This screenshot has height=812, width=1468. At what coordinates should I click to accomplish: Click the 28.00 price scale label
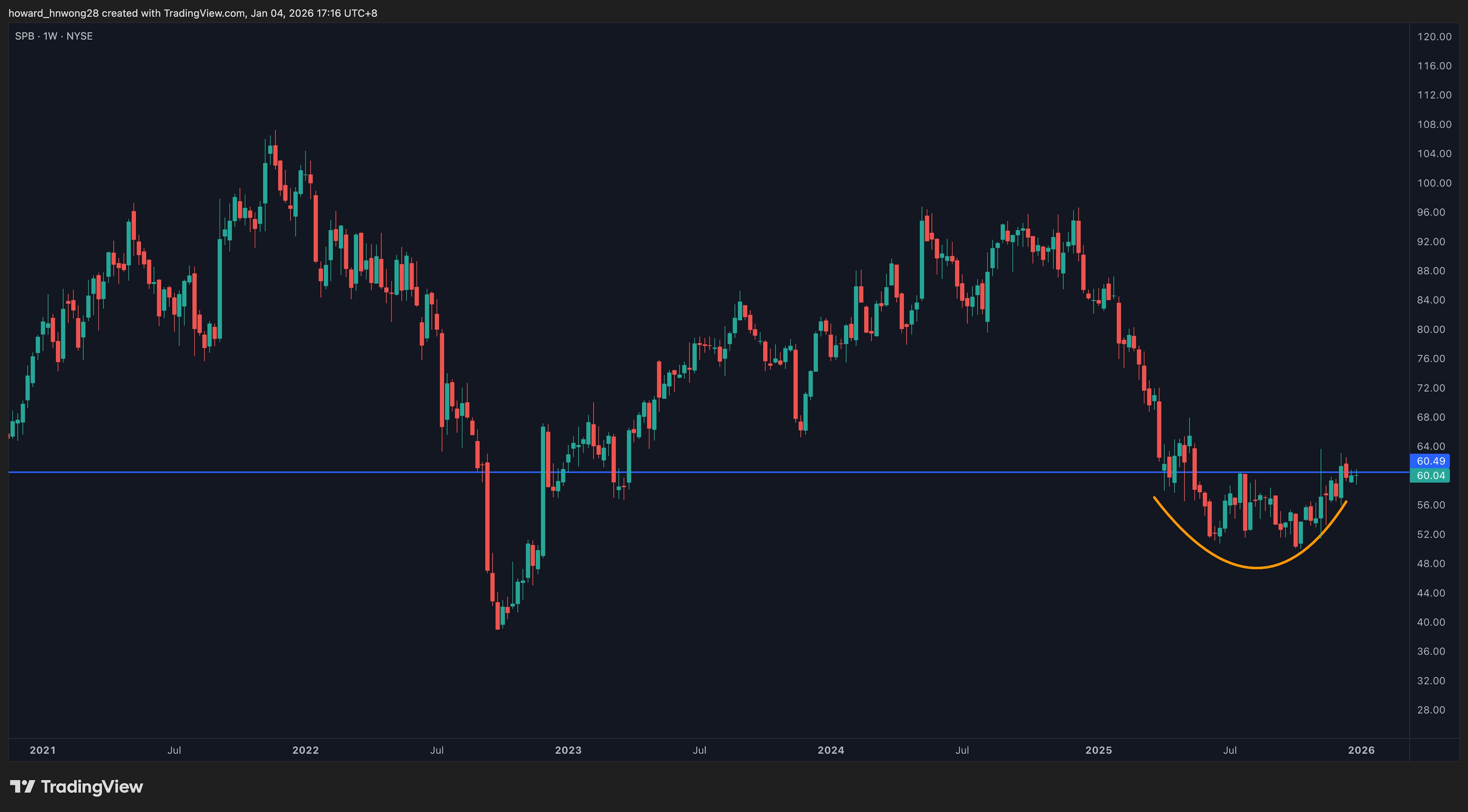coord(1431,710)
